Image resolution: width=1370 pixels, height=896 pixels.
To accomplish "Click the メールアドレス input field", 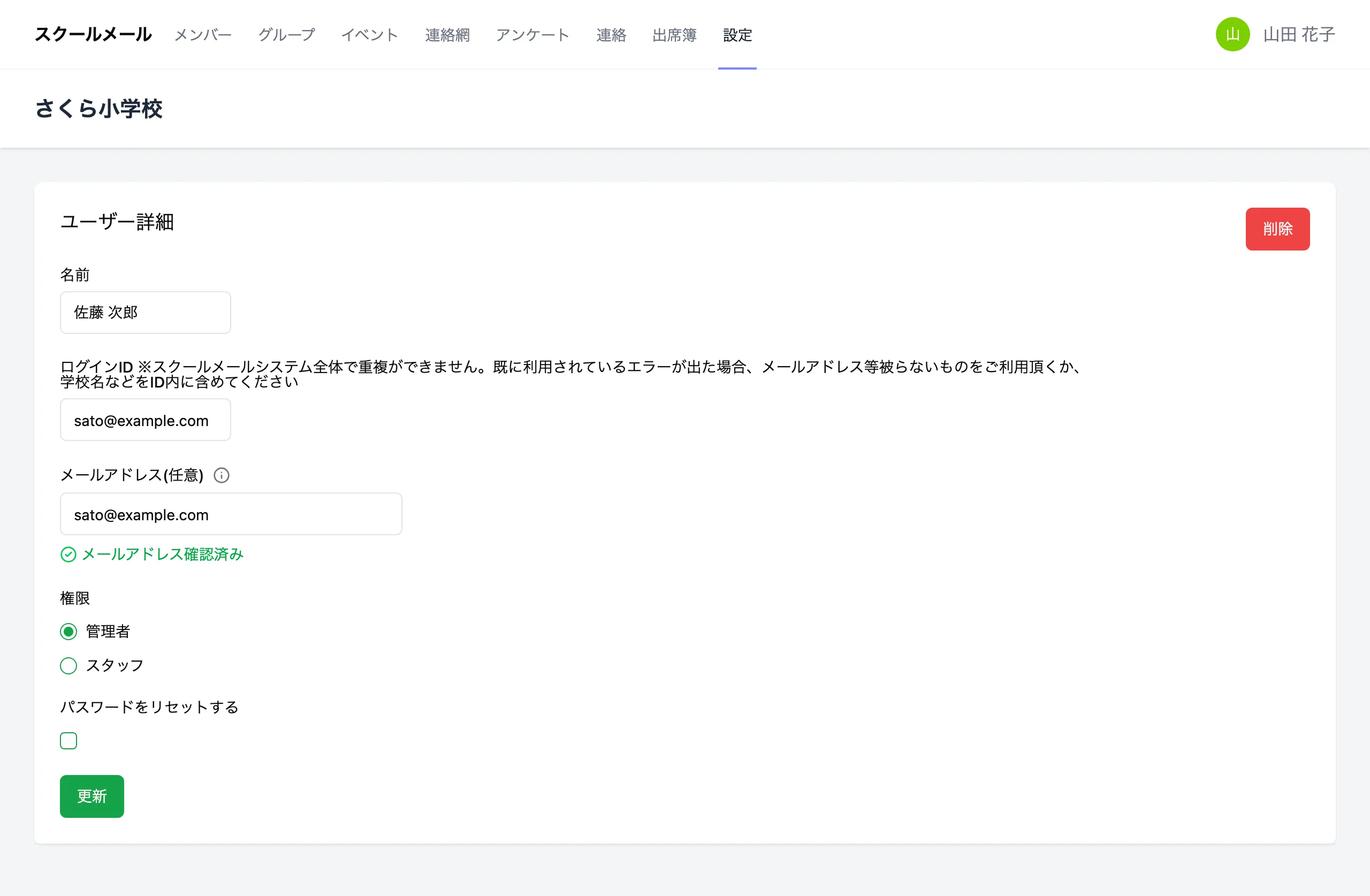I will 231,514.
